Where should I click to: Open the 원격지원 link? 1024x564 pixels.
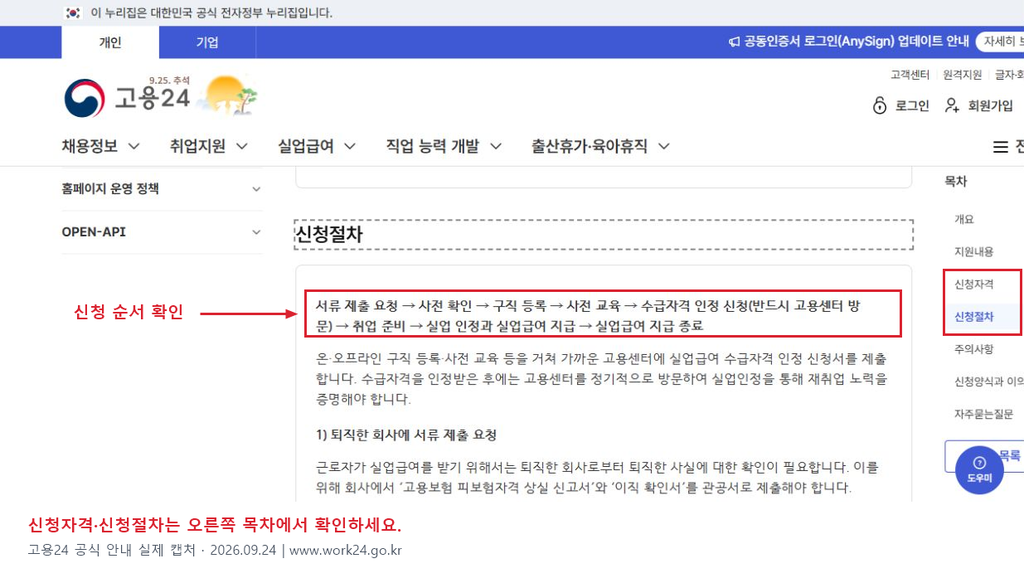coord(962,75)
